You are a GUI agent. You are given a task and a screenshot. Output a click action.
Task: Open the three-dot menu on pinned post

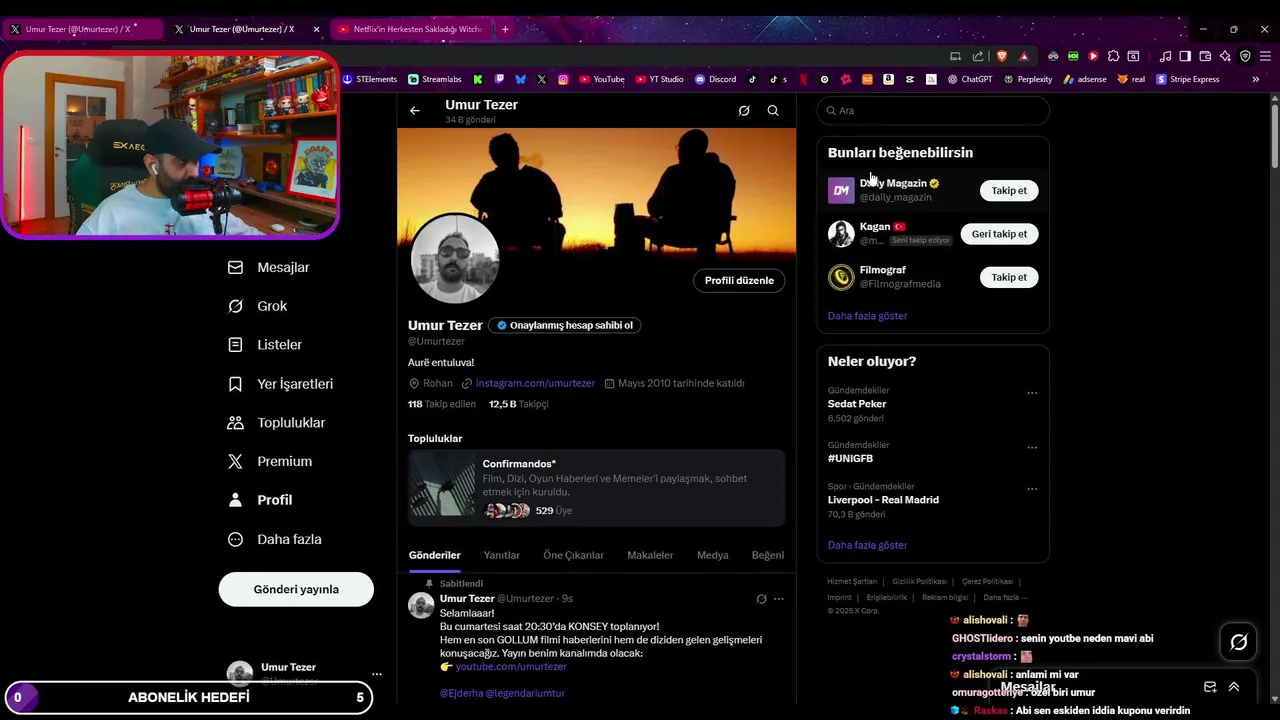779,599
